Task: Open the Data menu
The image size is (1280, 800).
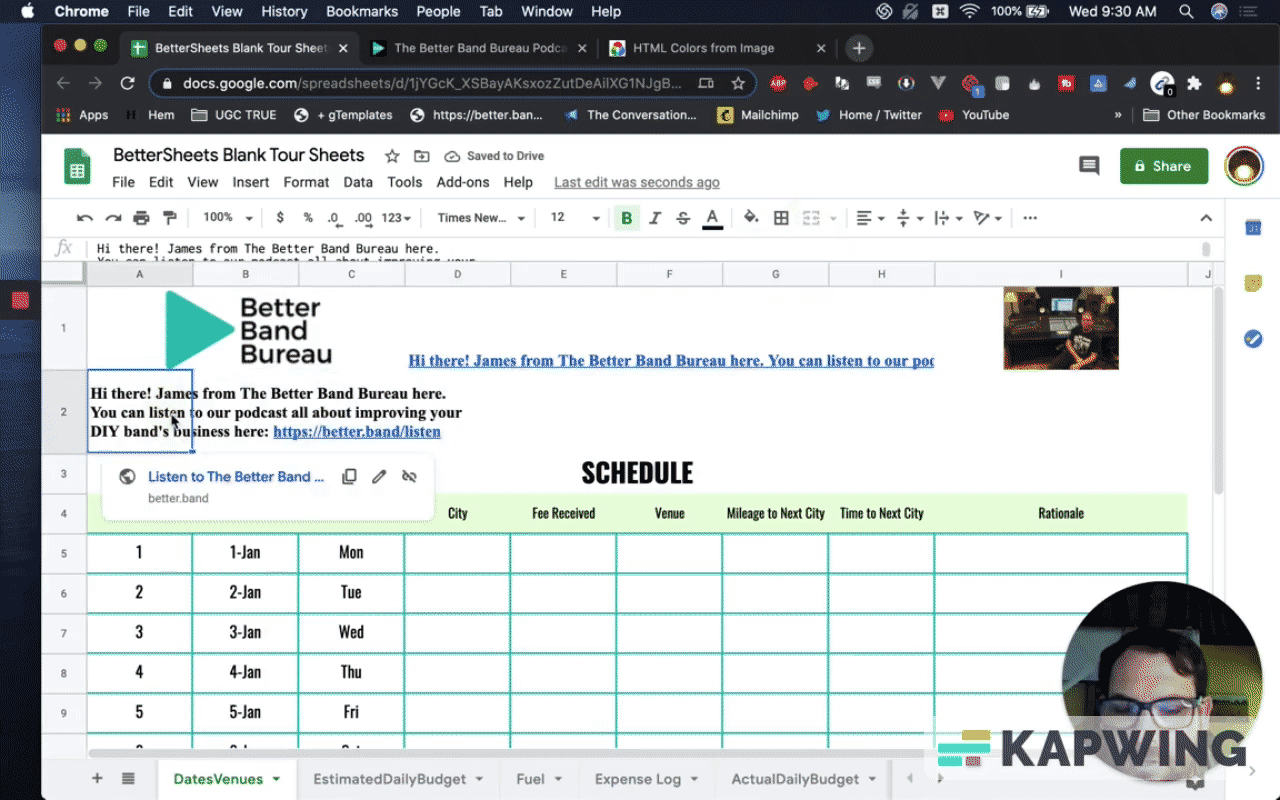Action: pos(358,182)
